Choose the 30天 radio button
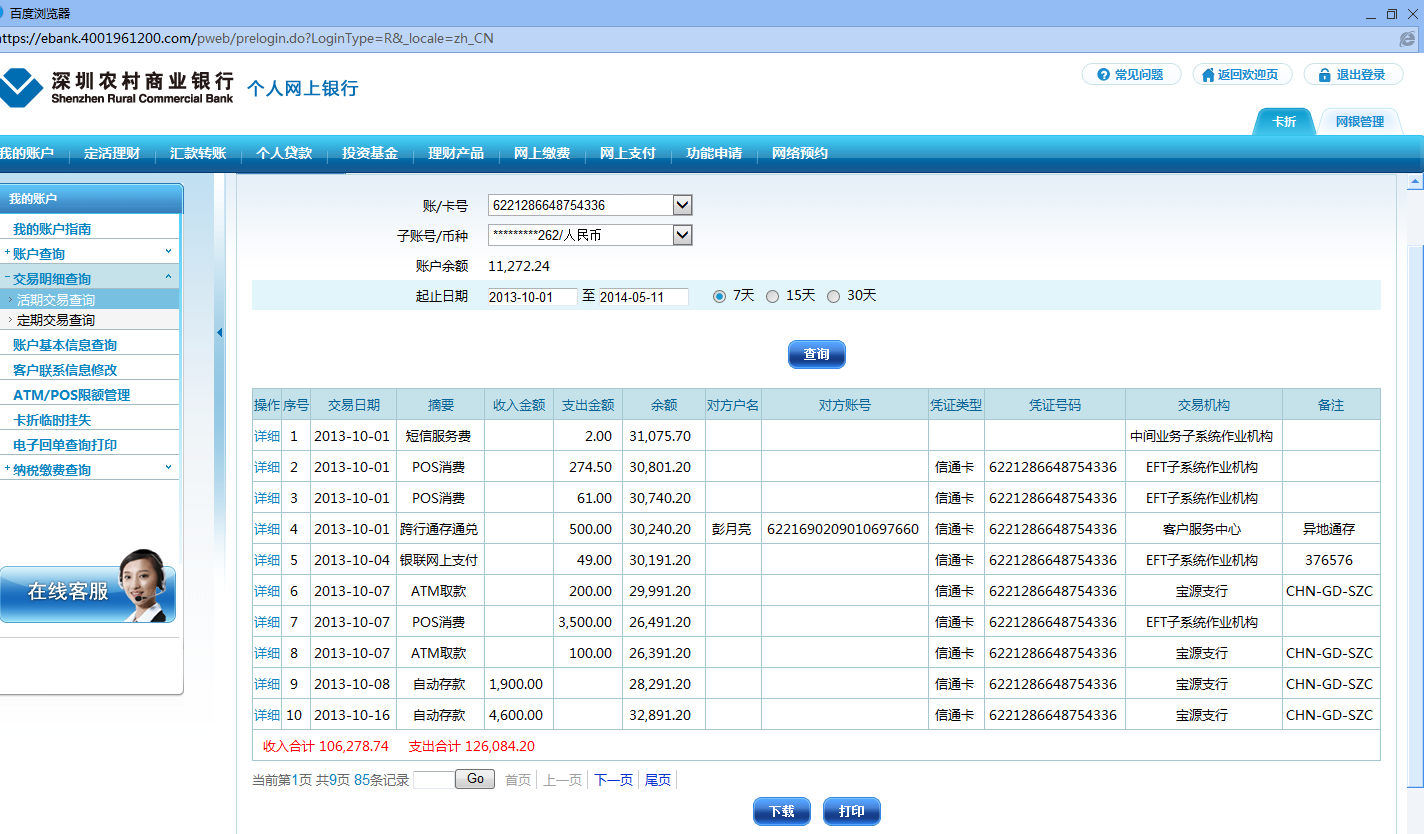The image size is (1424, 834). coord(833,296)
